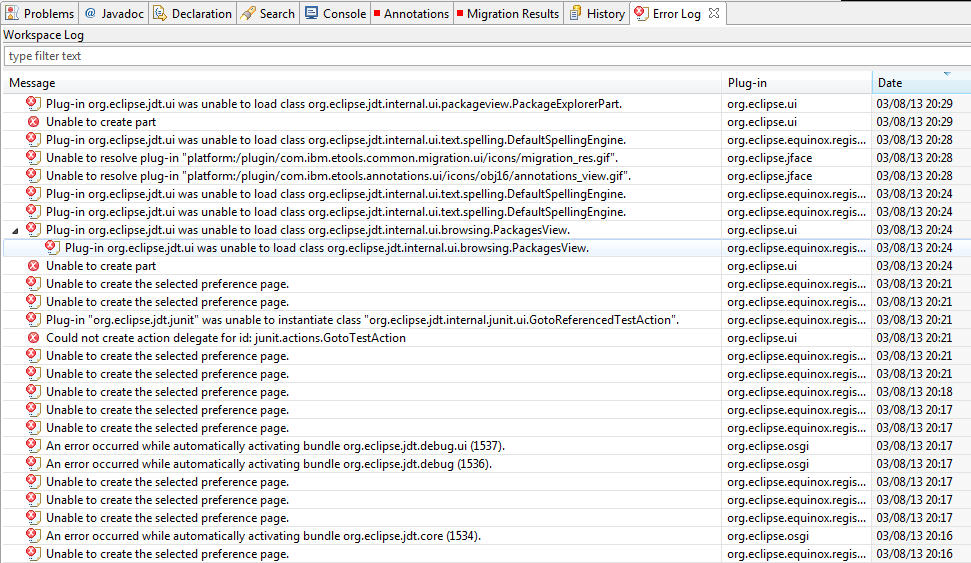Click the History tab icon

click(575, 13)
